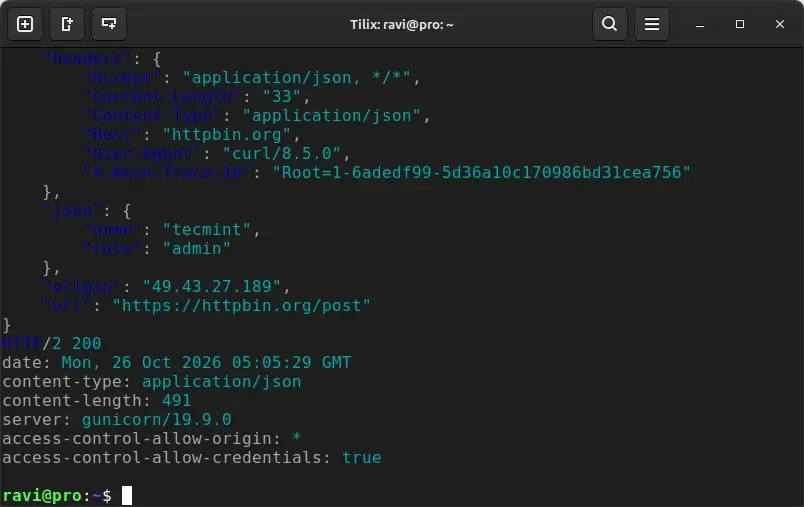Click the Content-Type value "application/json",
804x507 pixels.
[x=336, y=115]
